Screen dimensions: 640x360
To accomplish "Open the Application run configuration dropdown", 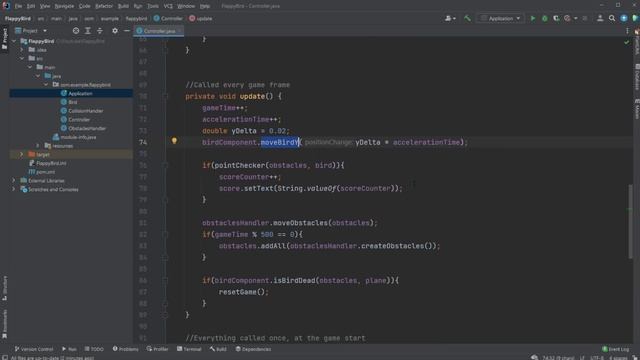I will (500, 18).
